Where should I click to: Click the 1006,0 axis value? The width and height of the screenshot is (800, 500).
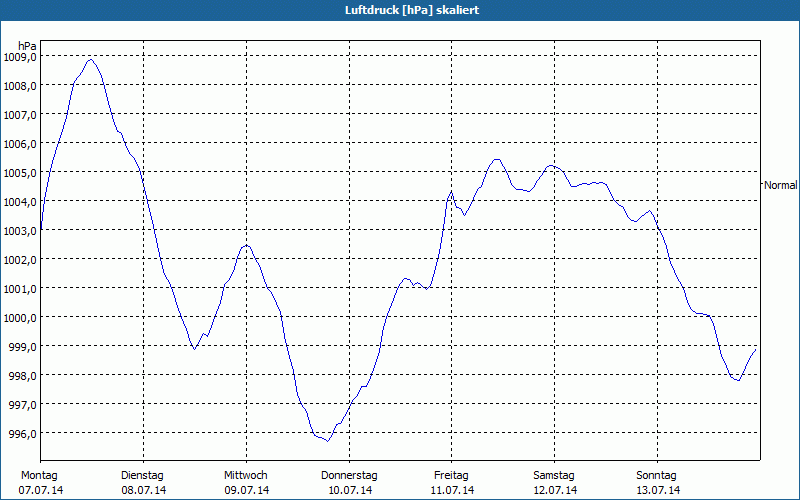[x=20, y=144]
